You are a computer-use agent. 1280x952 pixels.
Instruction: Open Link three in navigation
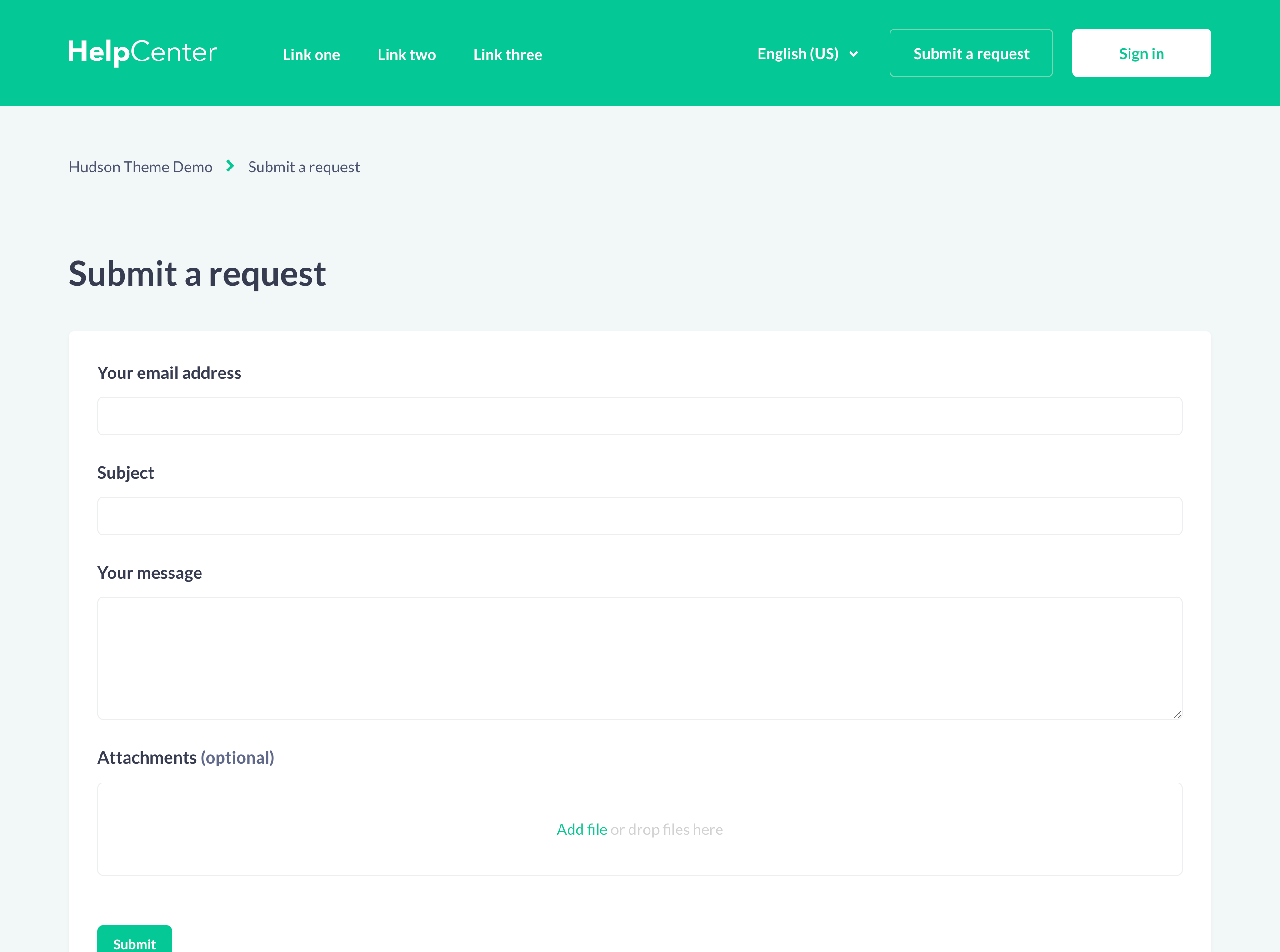(508, 55)
